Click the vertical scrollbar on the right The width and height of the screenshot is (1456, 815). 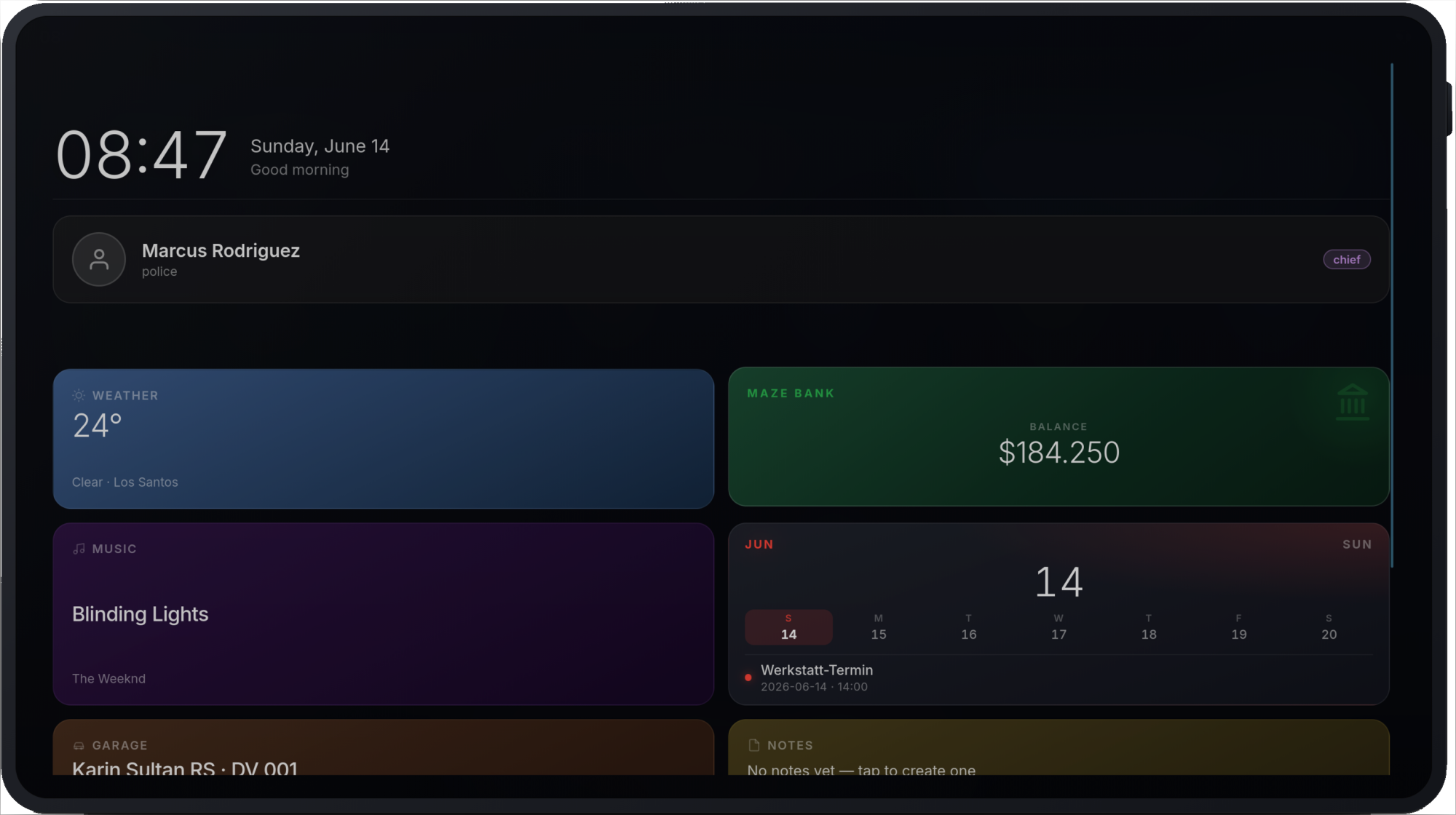click(x=1392, y=315)
